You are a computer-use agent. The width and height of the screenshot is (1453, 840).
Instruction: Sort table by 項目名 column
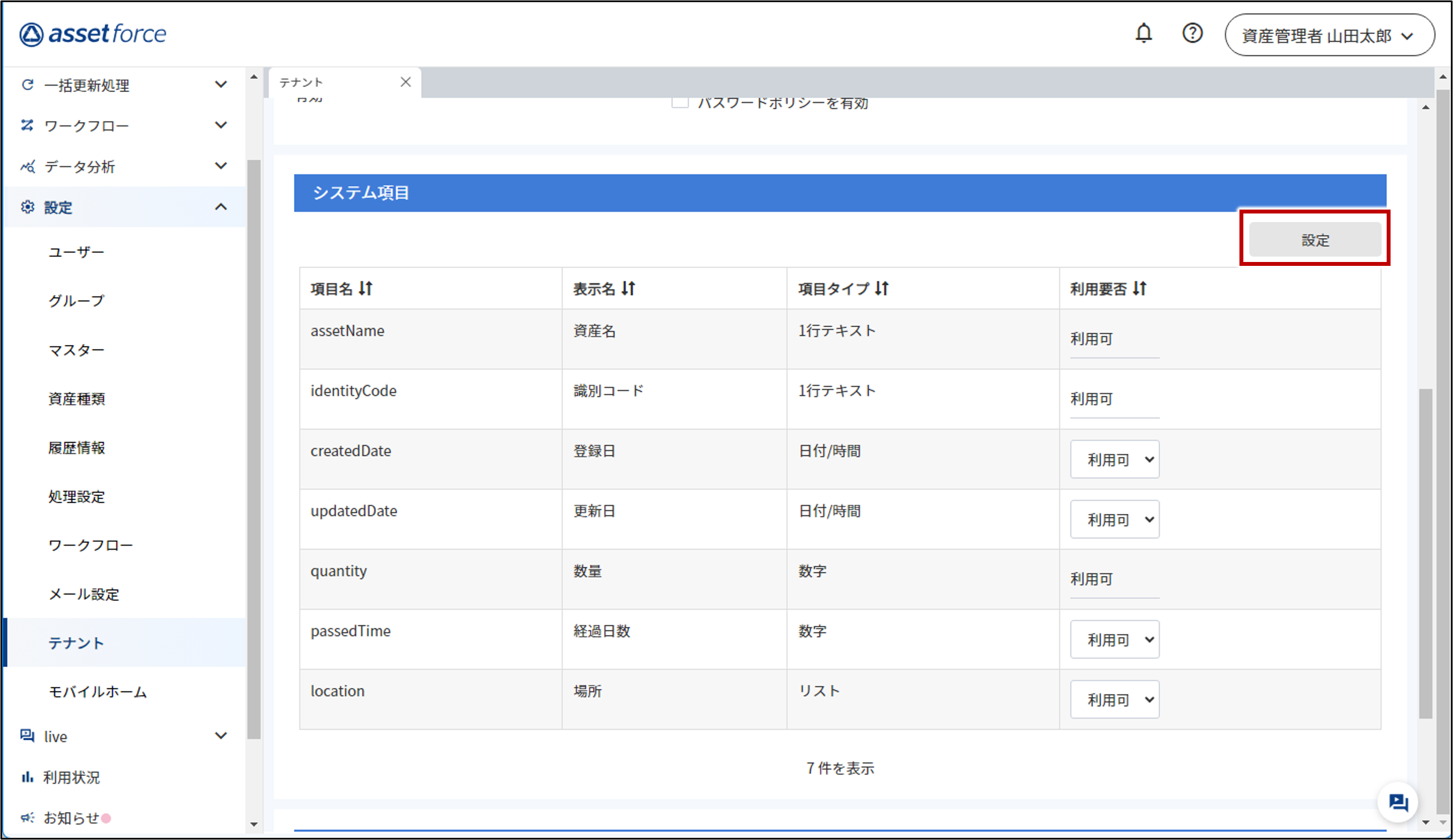point(366,288)
